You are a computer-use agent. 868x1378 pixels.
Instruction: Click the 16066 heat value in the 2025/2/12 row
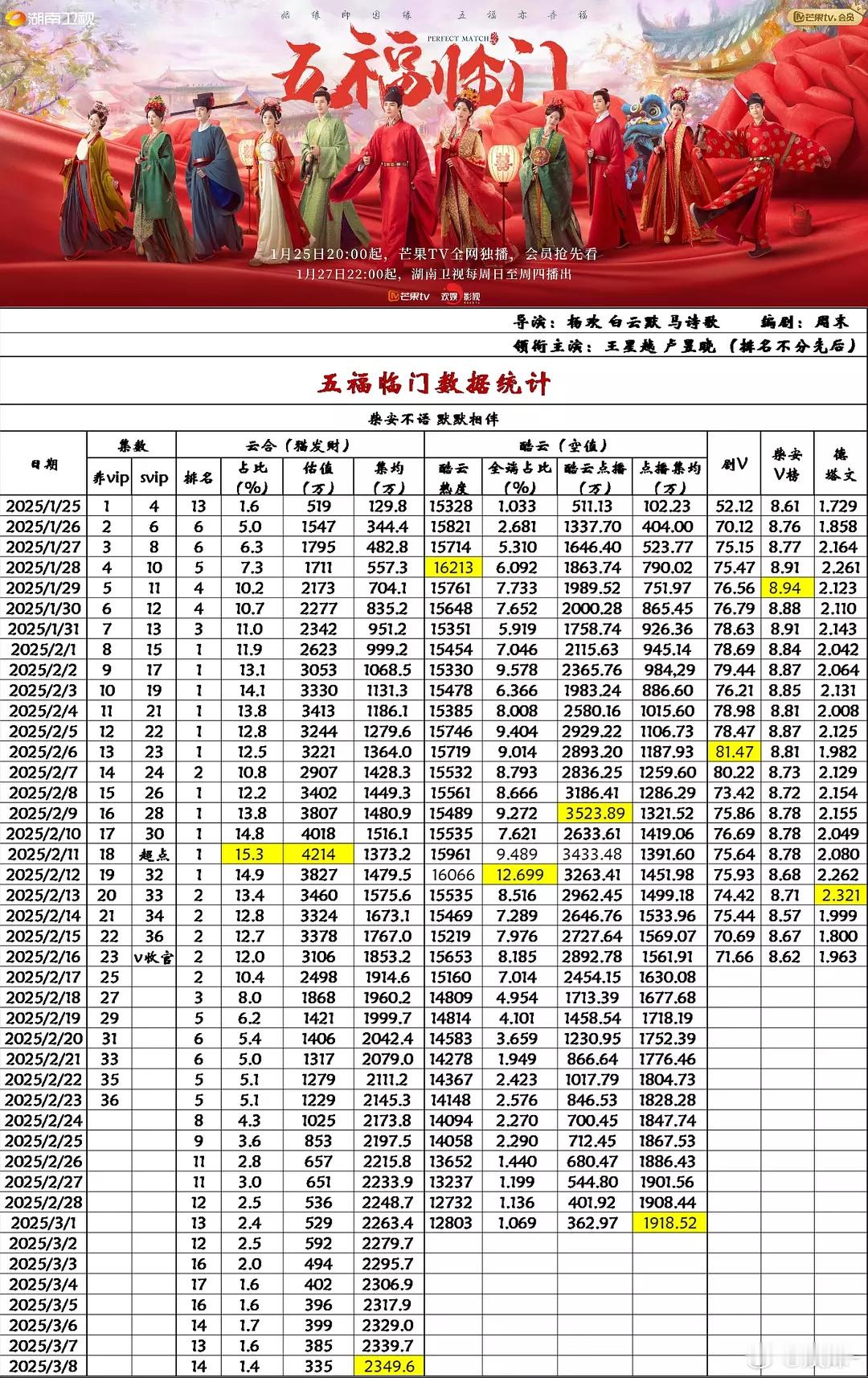click(x=453, y=875)
